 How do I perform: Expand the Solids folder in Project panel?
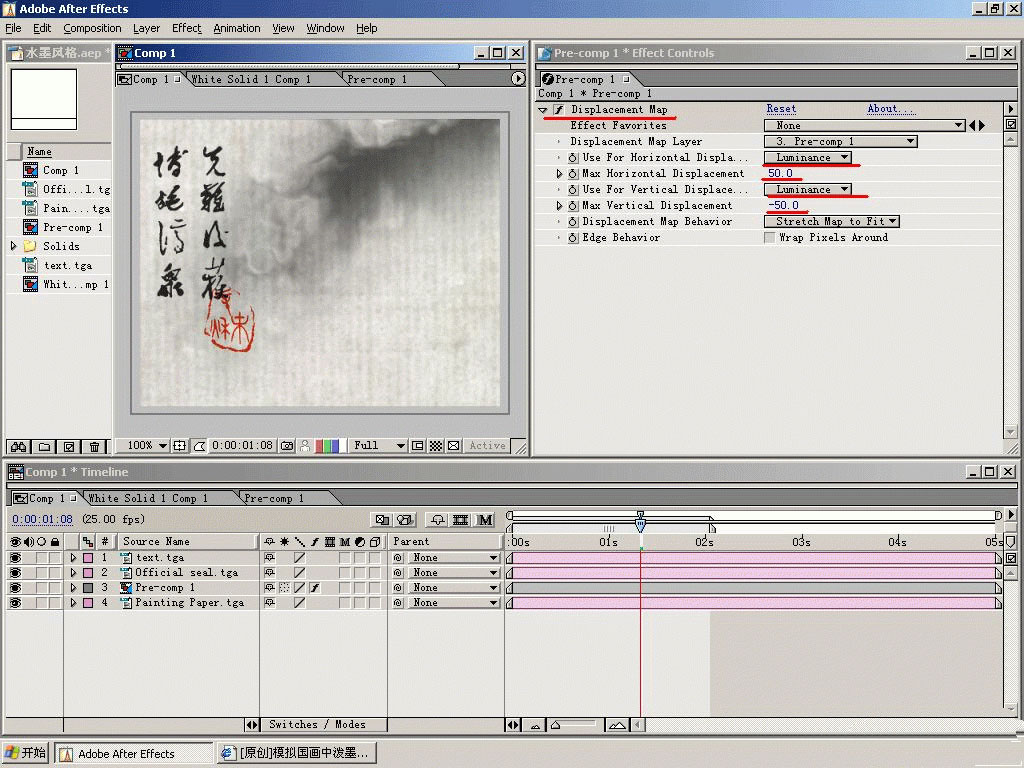[14, 246]
